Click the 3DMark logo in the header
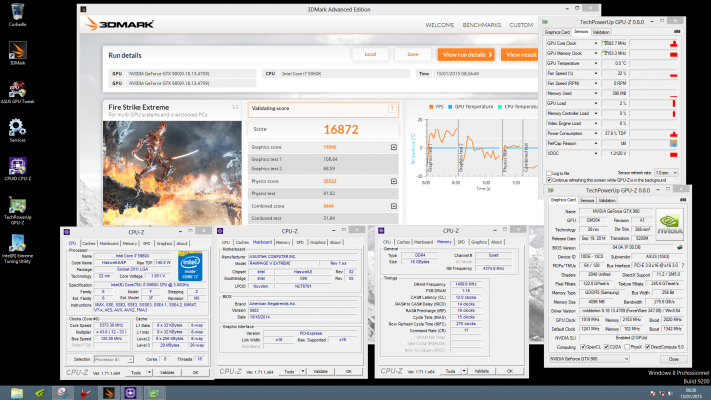711x400 pixels. (x=120, y=24)
